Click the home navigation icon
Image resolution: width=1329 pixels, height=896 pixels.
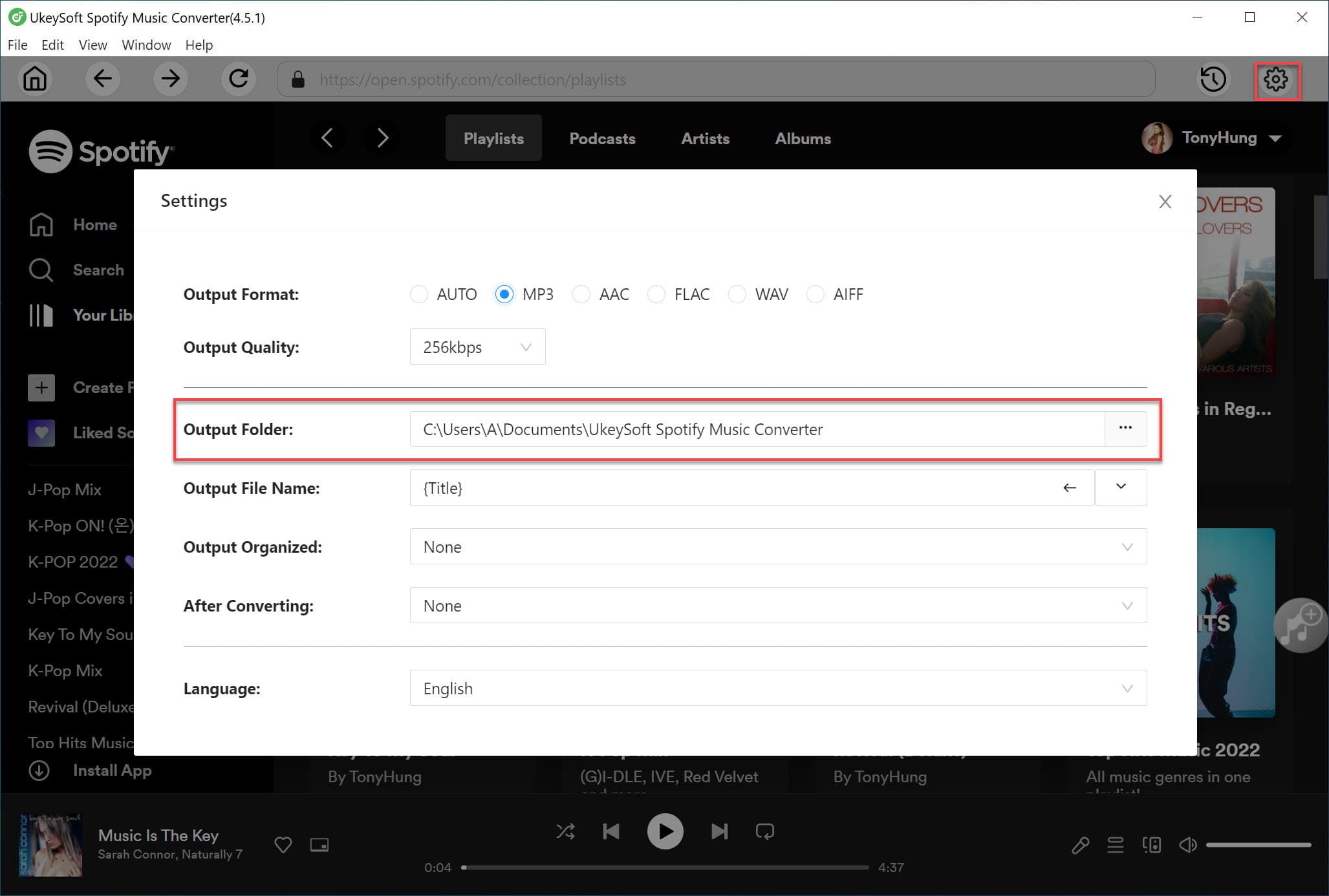coord(36,79)
